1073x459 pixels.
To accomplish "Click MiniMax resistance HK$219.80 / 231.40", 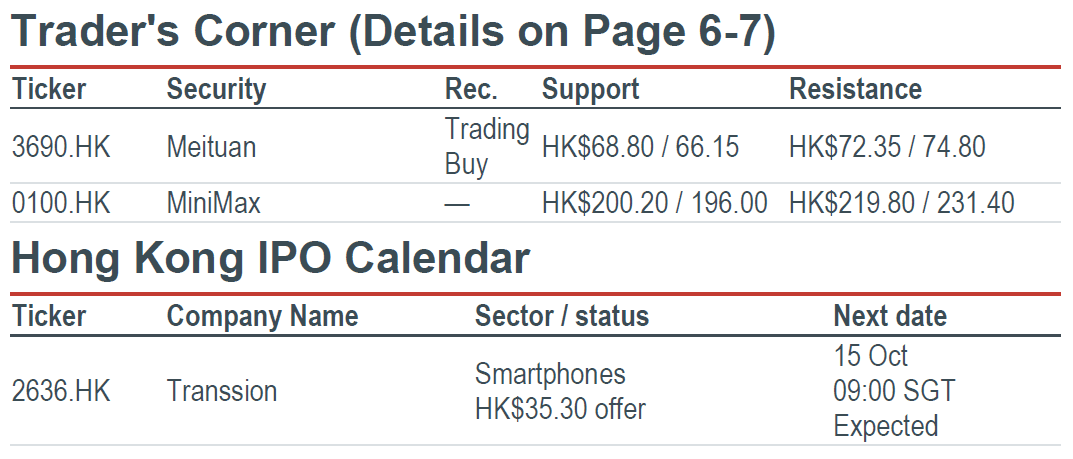I will tap(902, 204).
